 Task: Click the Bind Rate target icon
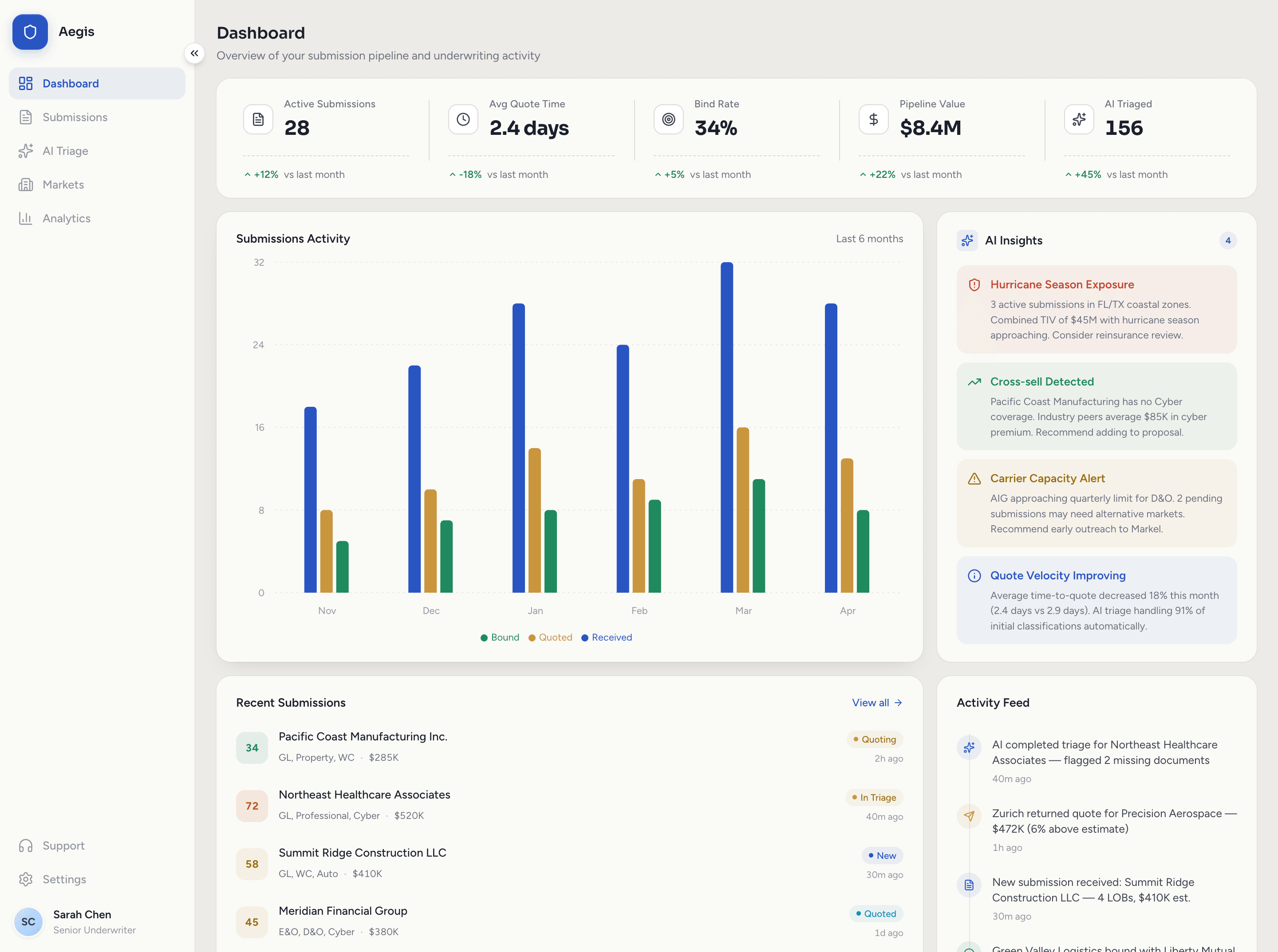coord(669,119)
